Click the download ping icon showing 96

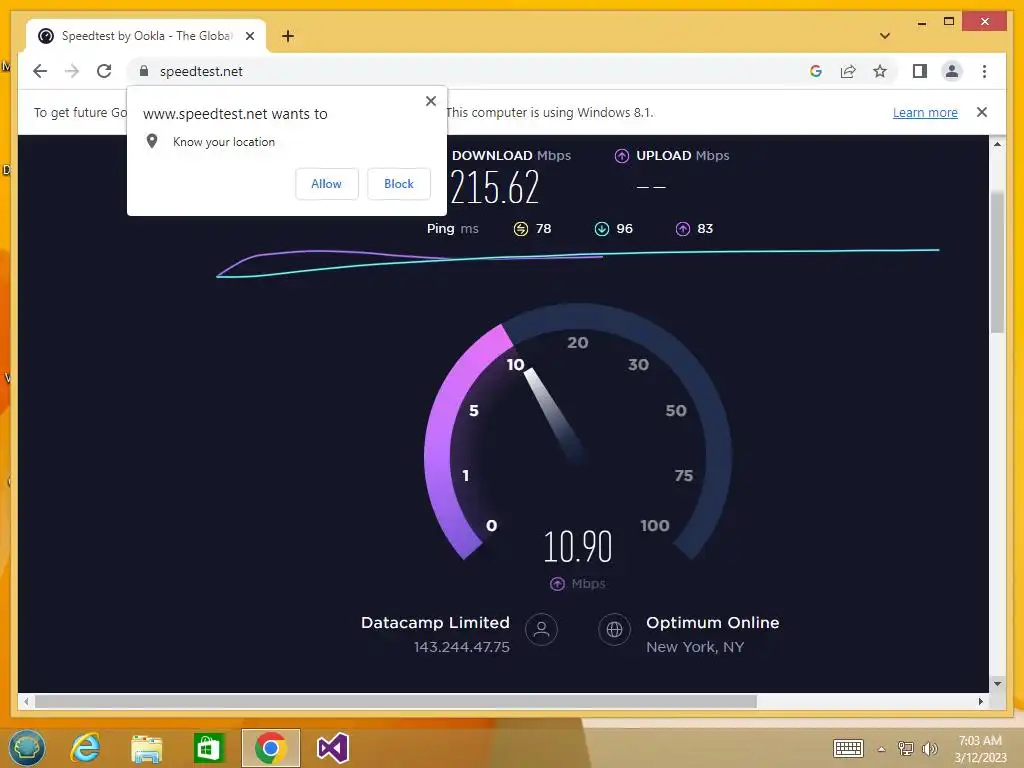click(x=601, y=229)
